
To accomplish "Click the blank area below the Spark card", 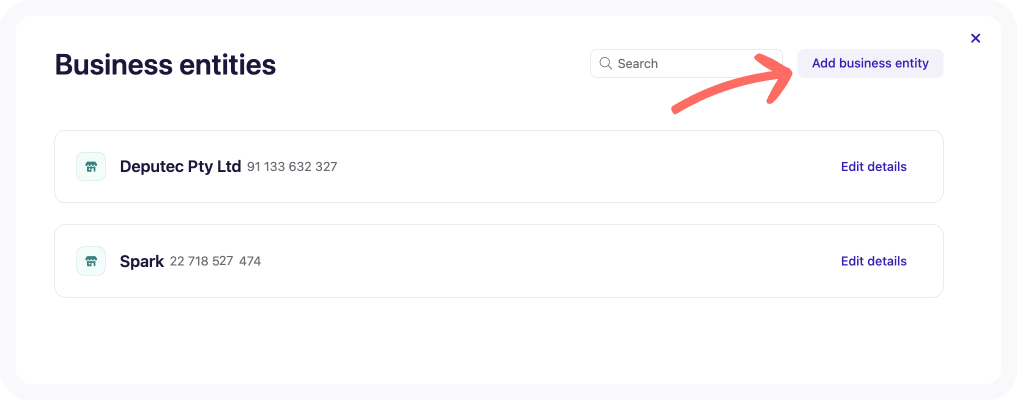I will point(499,340).
